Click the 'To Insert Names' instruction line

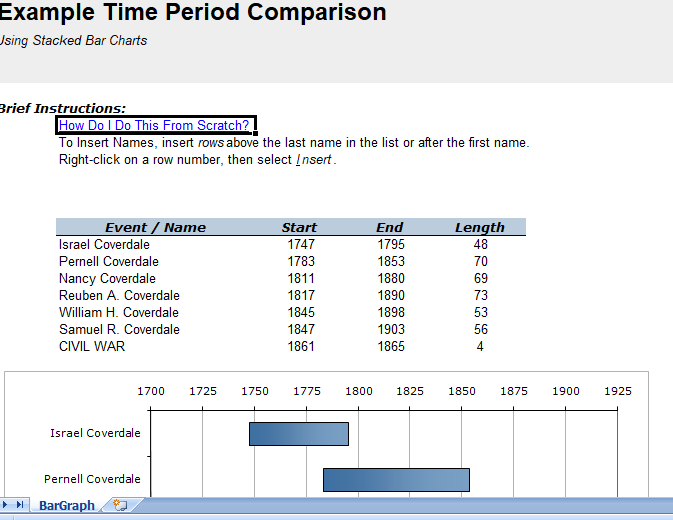tap(294, 142)
